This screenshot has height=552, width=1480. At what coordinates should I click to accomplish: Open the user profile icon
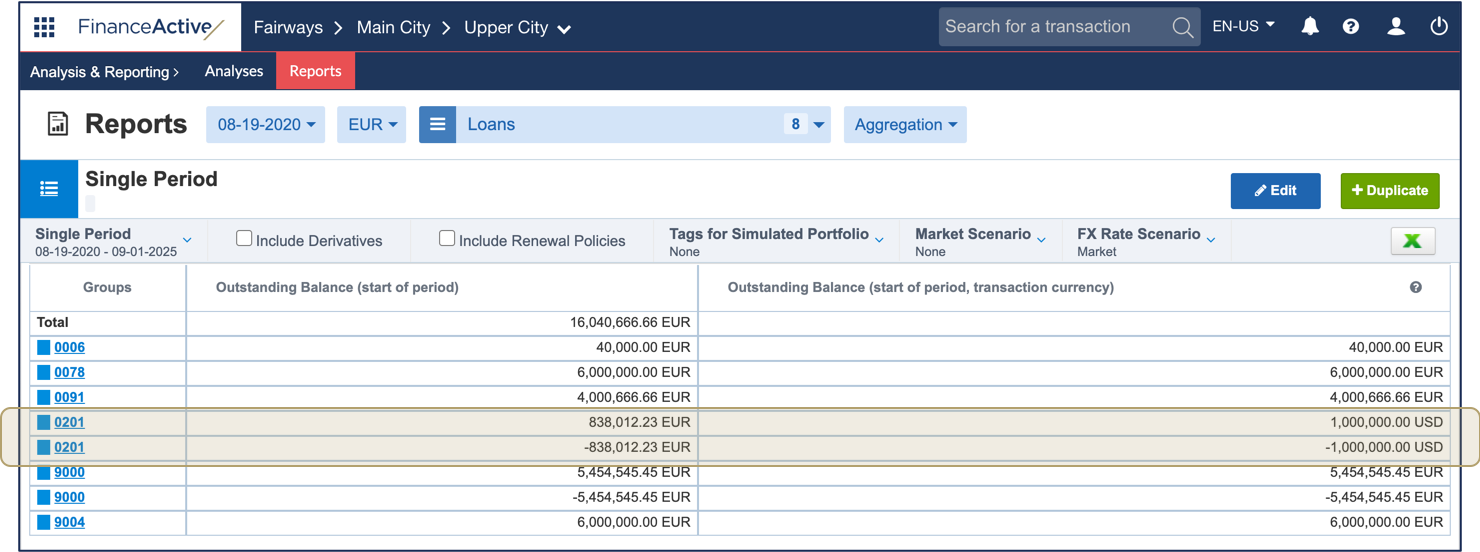pyautogui.click(x=1396, y=27)
